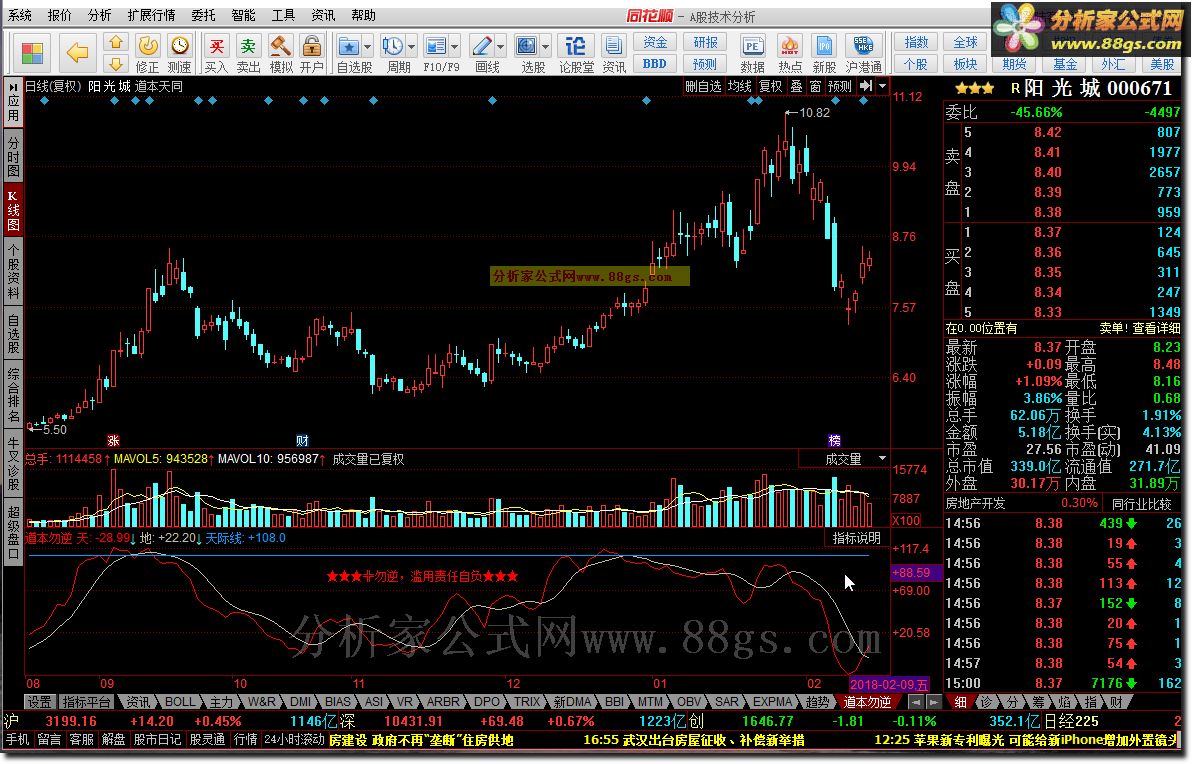Viewport: 1193px width, 764px height.
Task: Toggle 预测 forecast on chart header
Action: [x=840, y=86]
